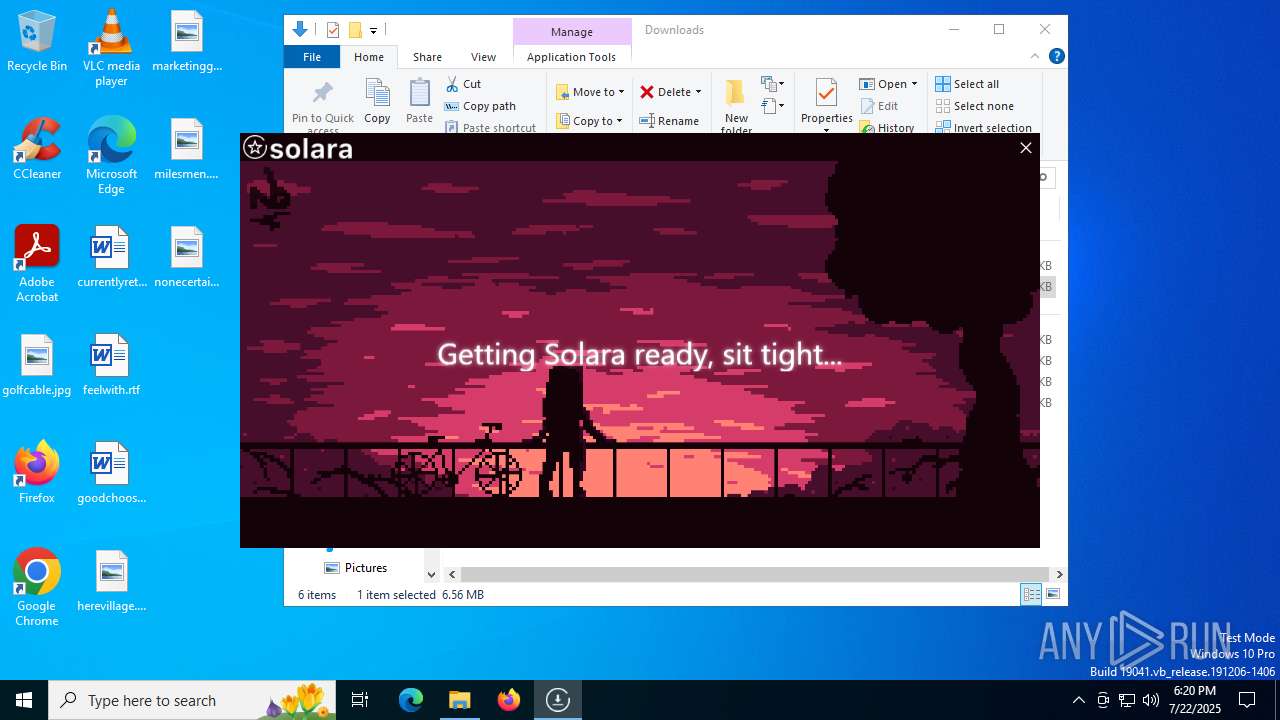Switch to the View ribbon tab
The image size is (1280, 720).
coord(483,57)
